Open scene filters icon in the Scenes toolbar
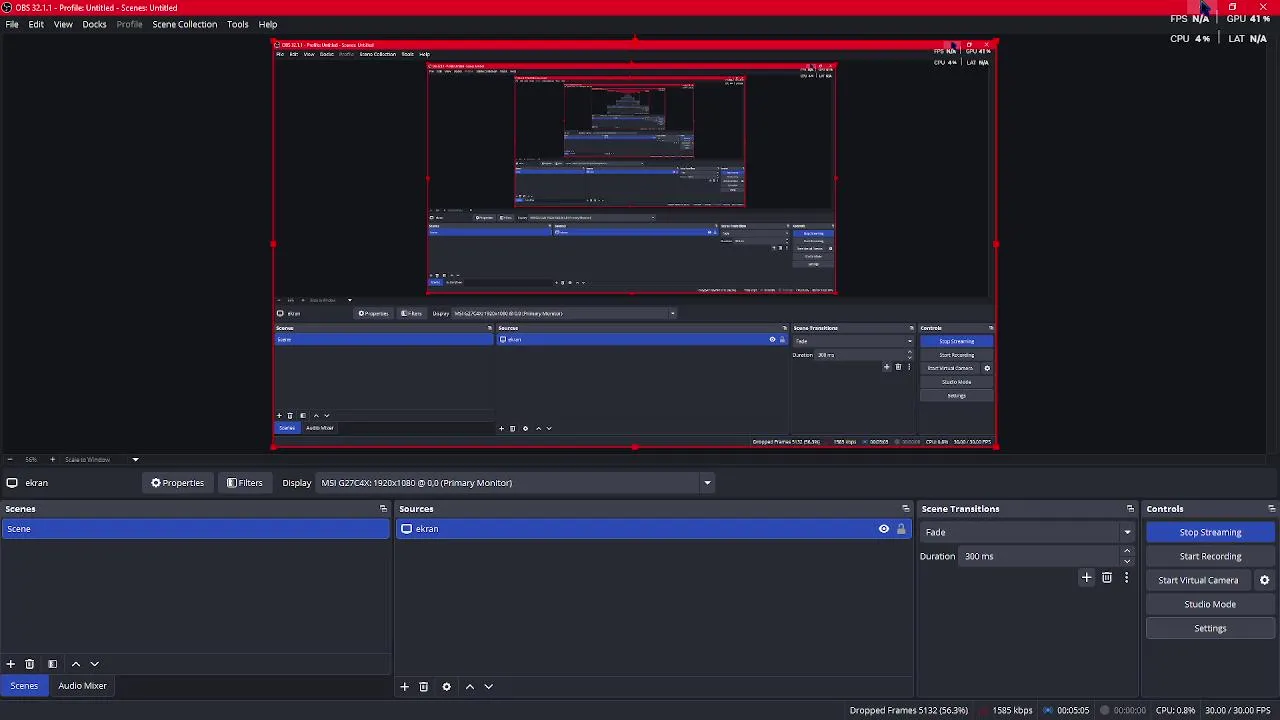Viewport: 1280px width, 720px height. (53, 664)
